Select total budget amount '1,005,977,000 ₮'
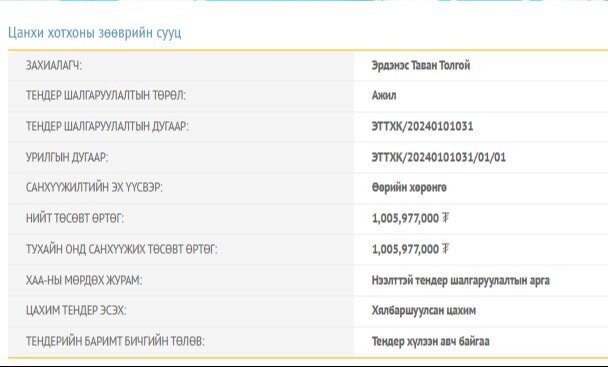The image size is (608, 367). pyautogui.click(x=410, y=218)
